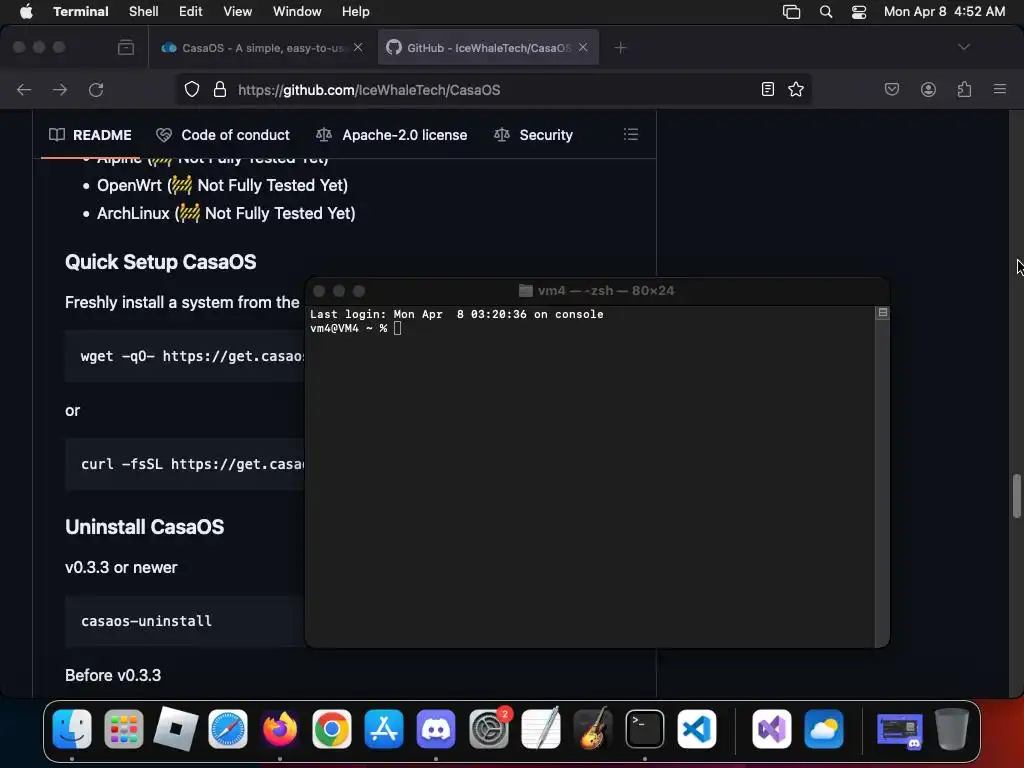Open the Help menu
The image size is (1024, 768).
[355, 11]
